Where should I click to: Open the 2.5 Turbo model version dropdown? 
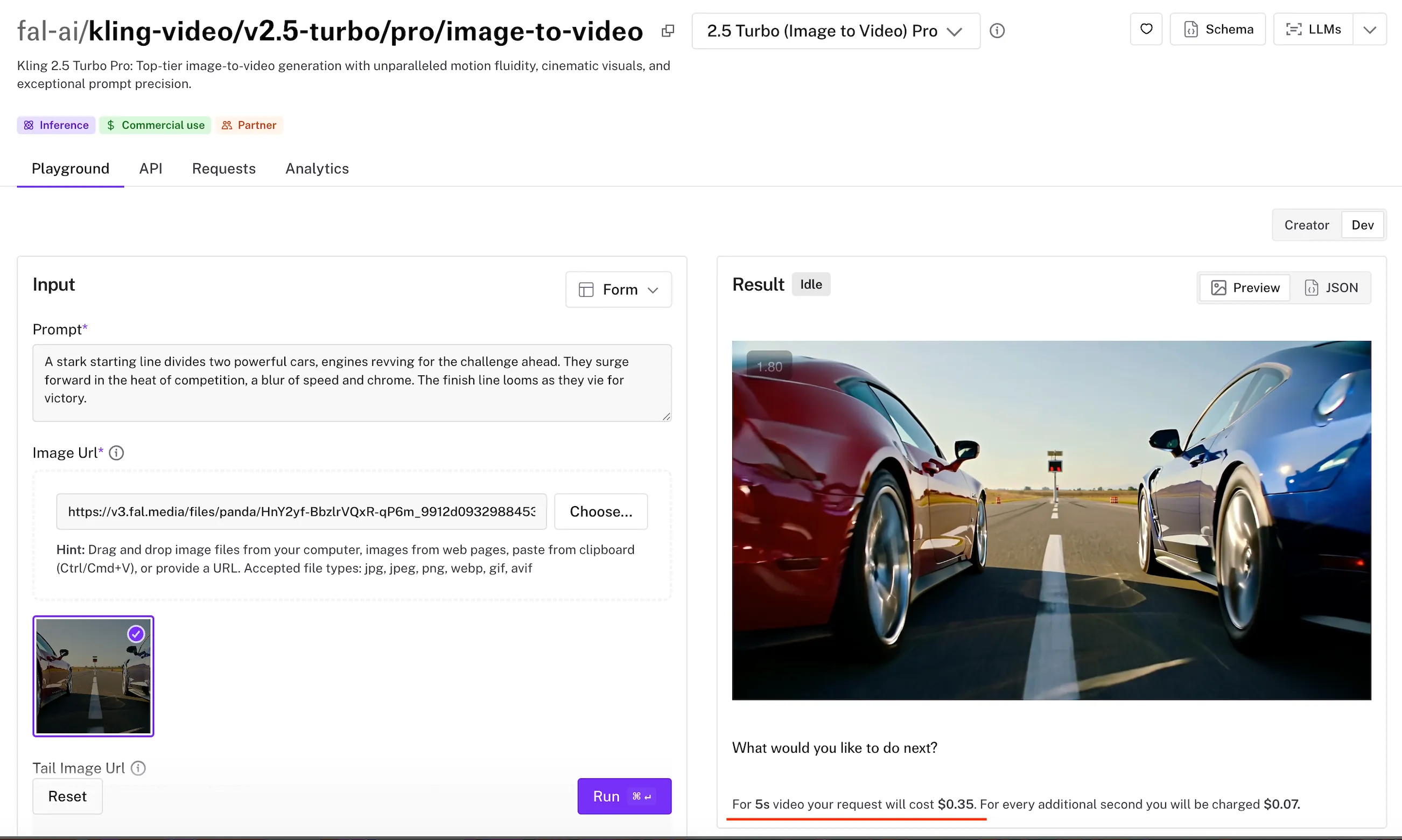pos(835,31)
